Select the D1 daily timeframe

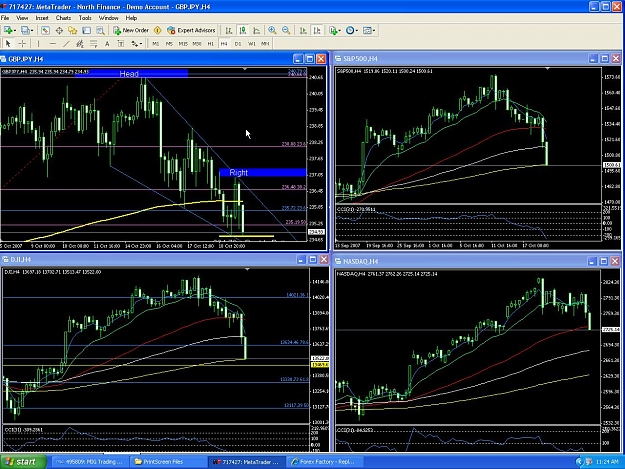coord(238,44)
